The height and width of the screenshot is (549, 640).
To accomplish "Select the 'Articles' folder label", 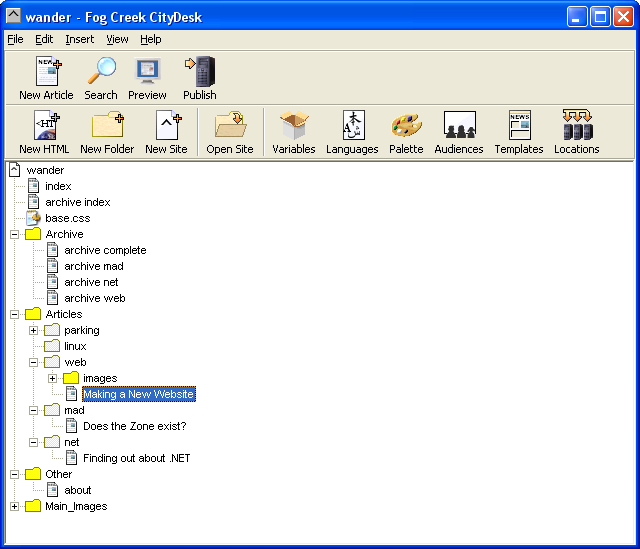I will pos(64,314).
